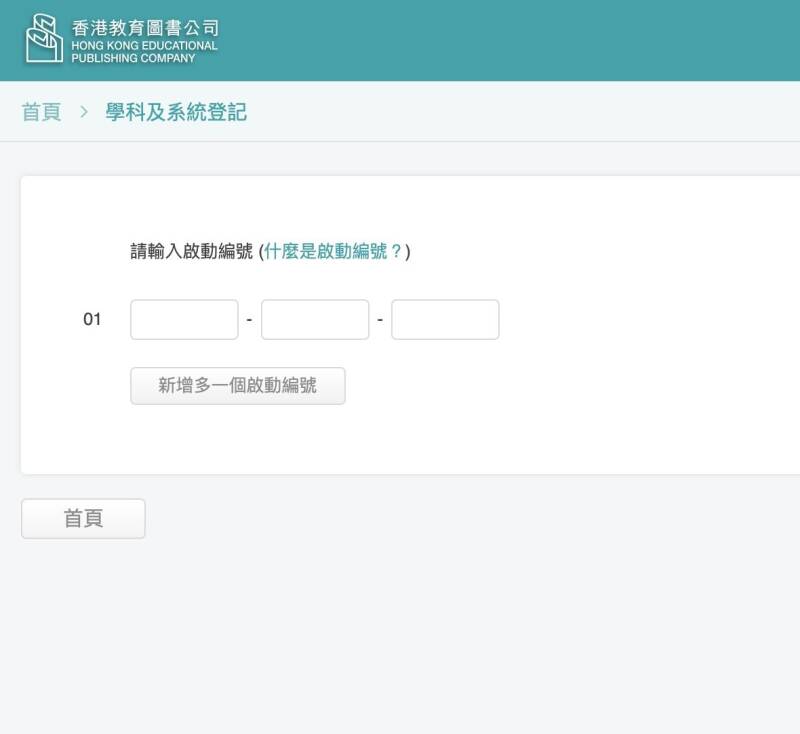Click the second dash between code fields

pos(380,320)
